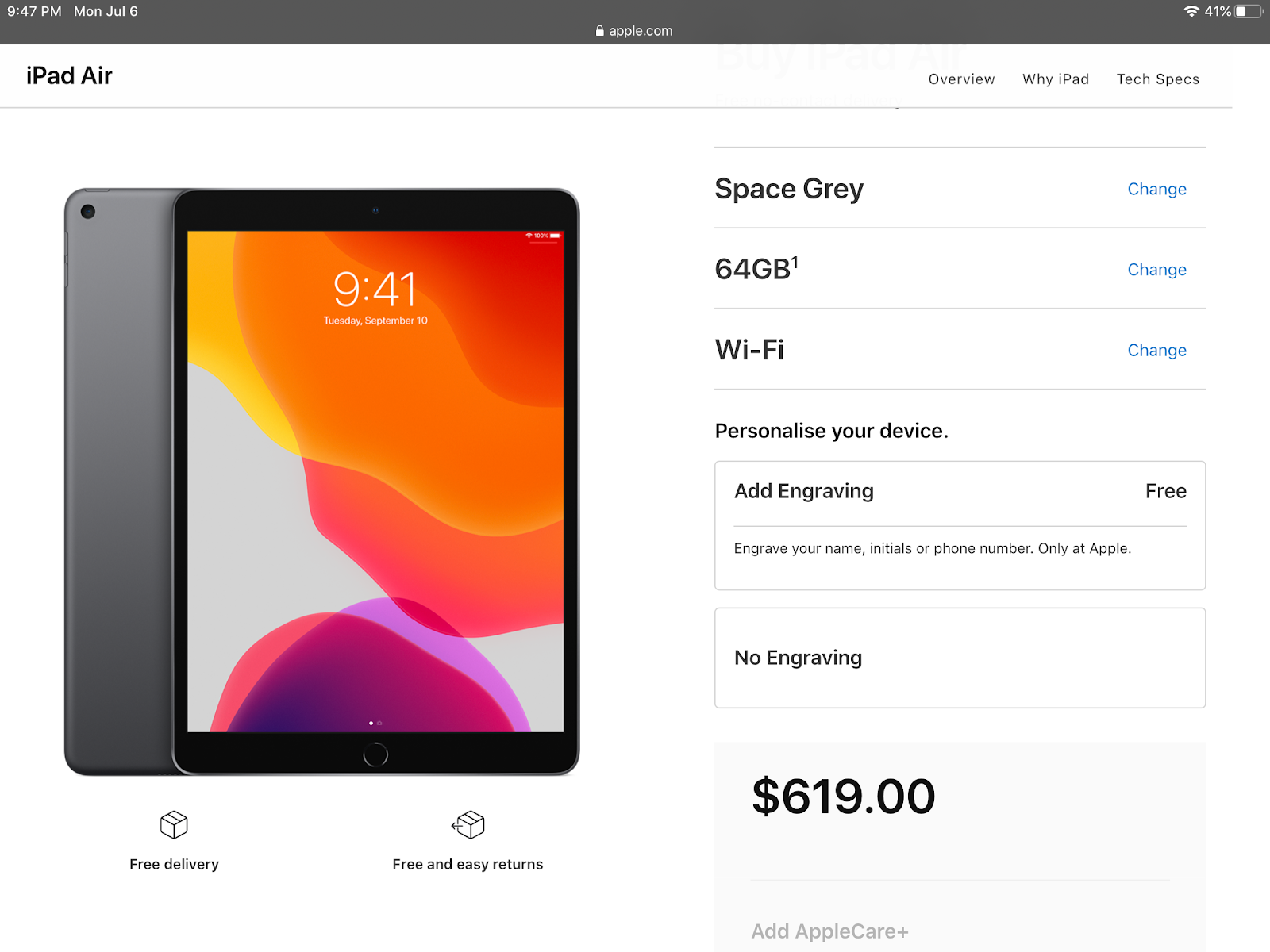
Task: Click the Free delivery text
Action: tap(174, 864)
